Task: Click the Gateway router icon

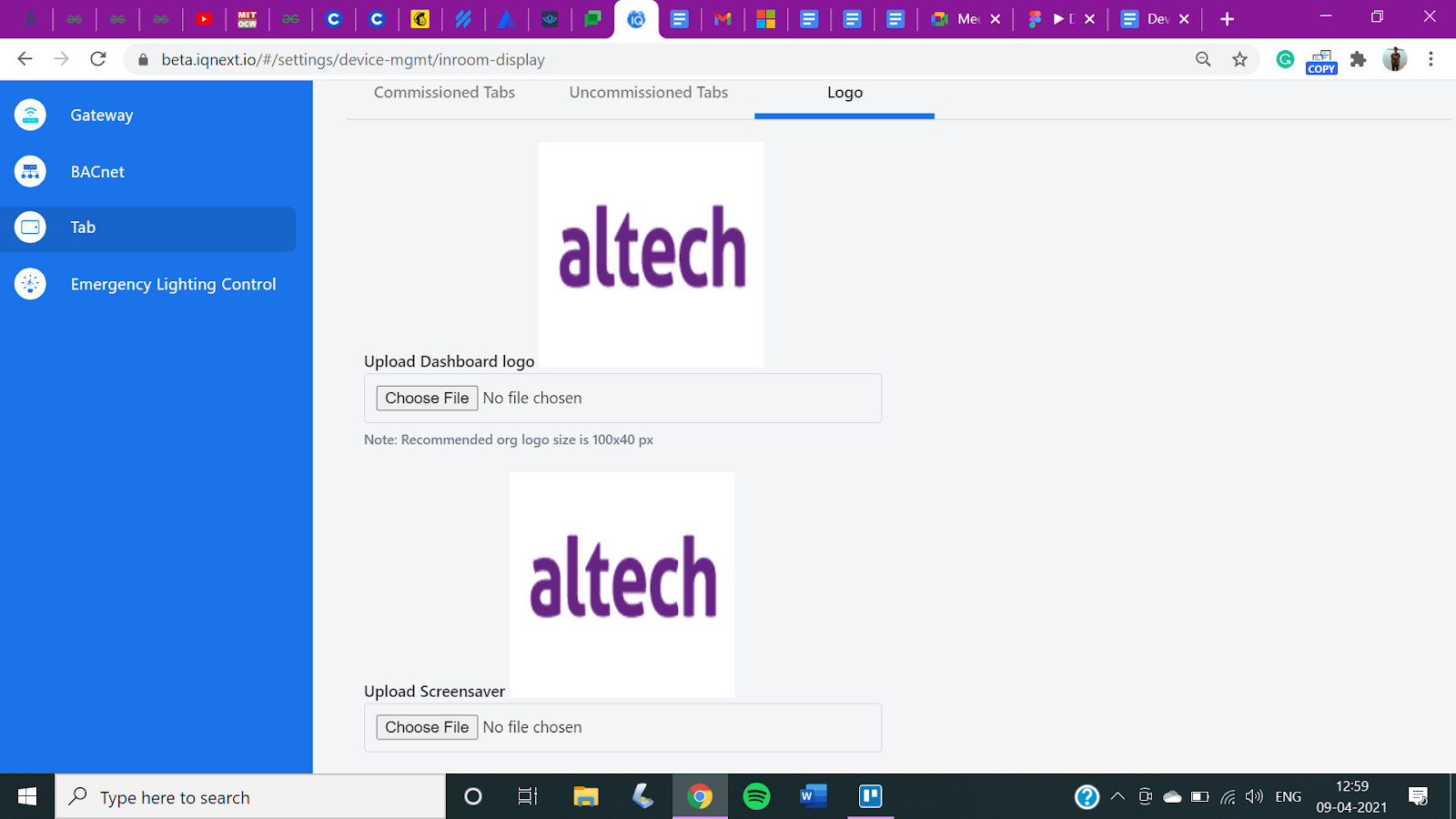Action: [x=30, y=115]
